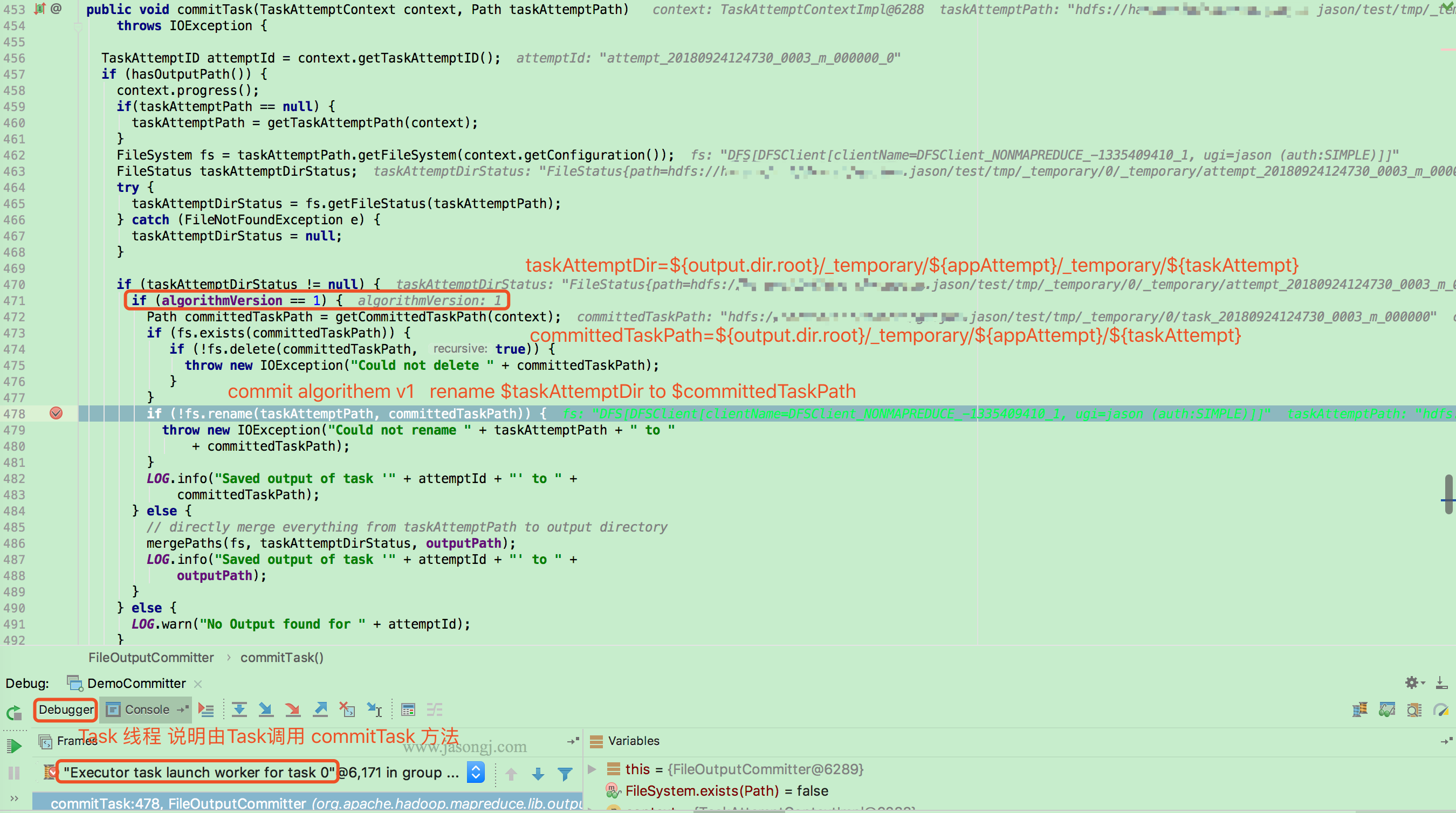1456x813 pixels.
Task: Click the Show Execution Point icon
Action: (x=207, y=709)
